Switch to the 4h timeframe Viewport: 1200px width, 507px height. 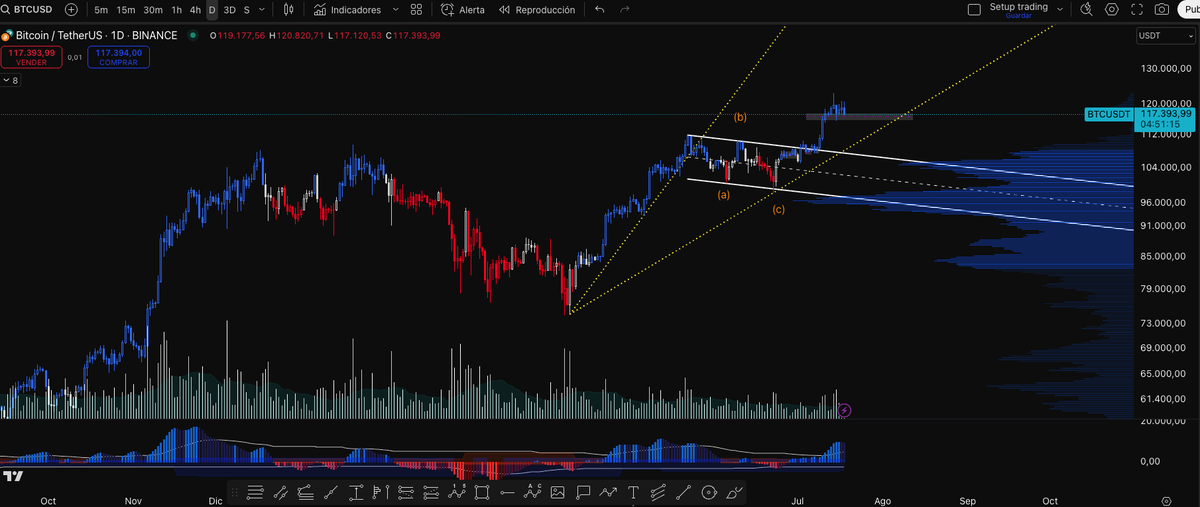tap(195, 9)
